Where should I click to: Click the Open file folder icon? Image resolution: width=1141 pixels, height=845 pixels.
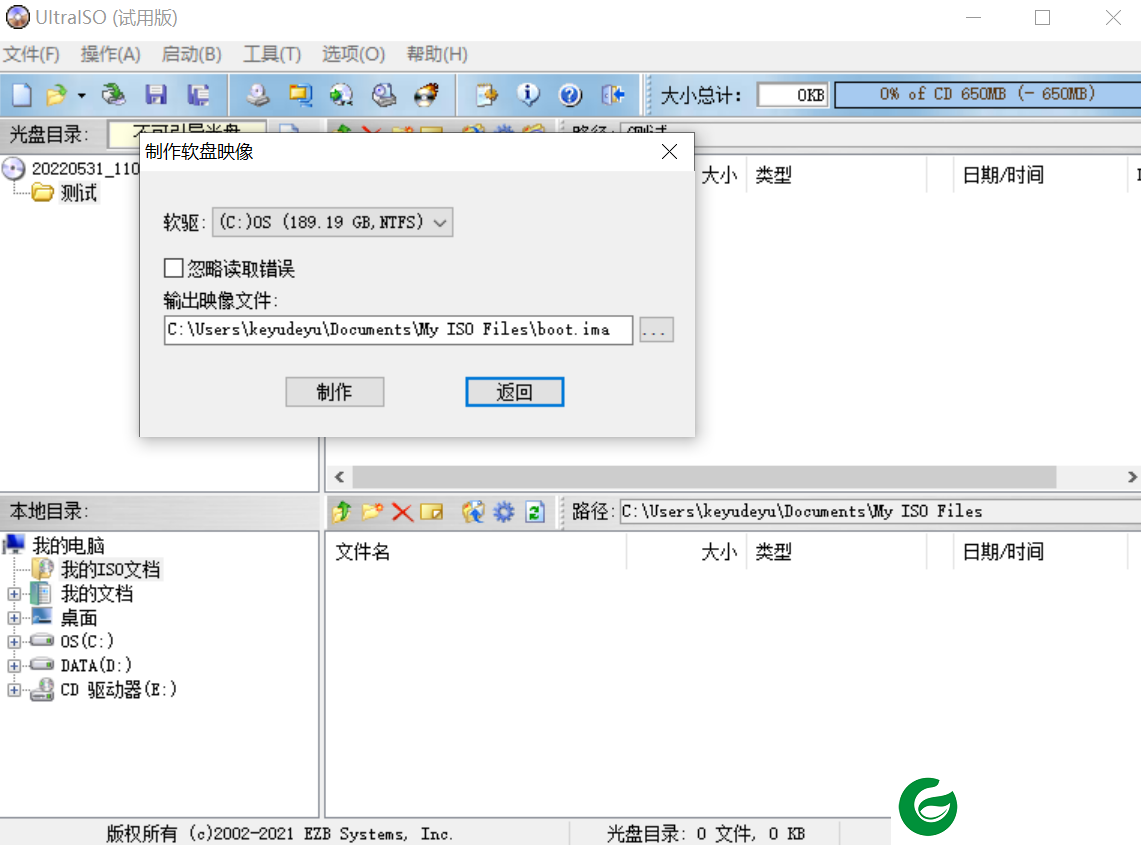(56, 95)
